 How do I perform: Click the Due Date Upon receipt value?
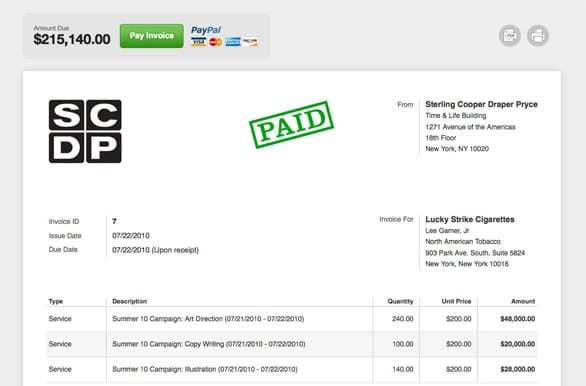click(x=155, y=250)
